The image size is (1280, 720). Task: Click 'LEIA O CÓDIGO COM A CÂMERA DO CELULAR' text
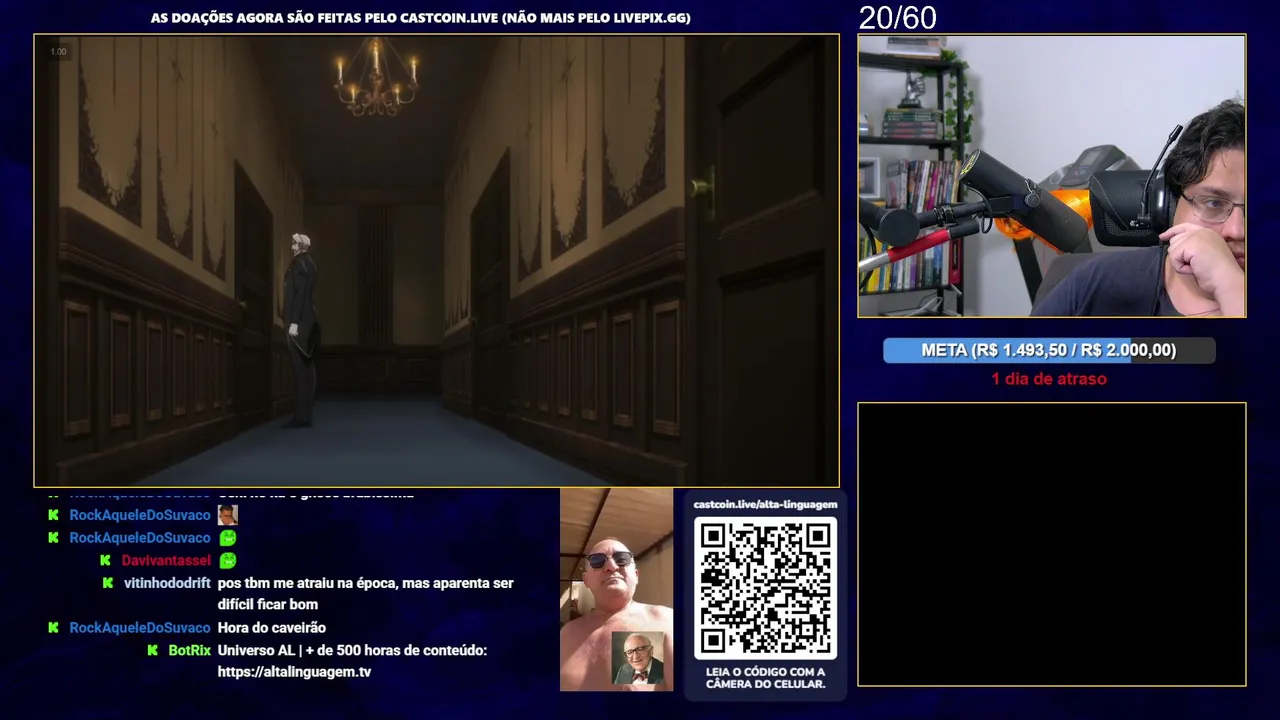(x=765, y=678)
